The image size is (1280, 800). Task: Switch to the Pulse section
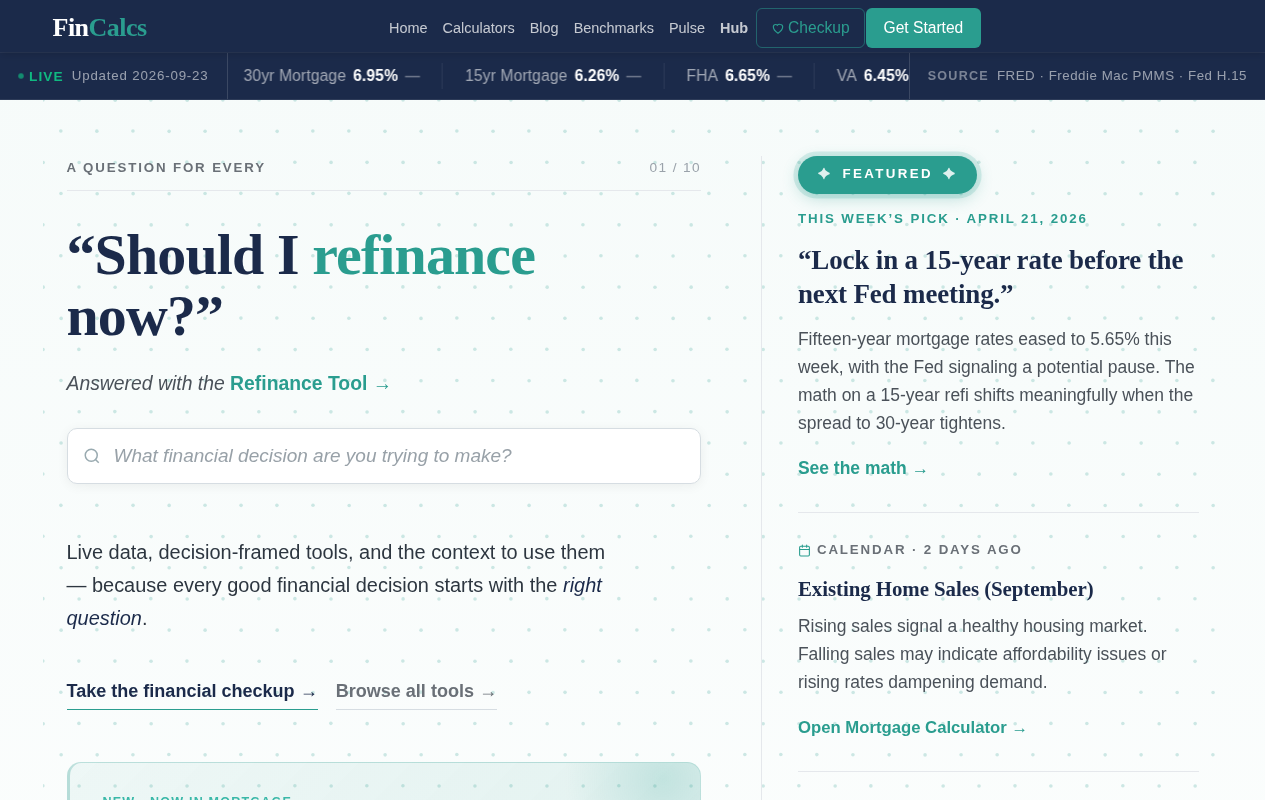coord(687,28)
